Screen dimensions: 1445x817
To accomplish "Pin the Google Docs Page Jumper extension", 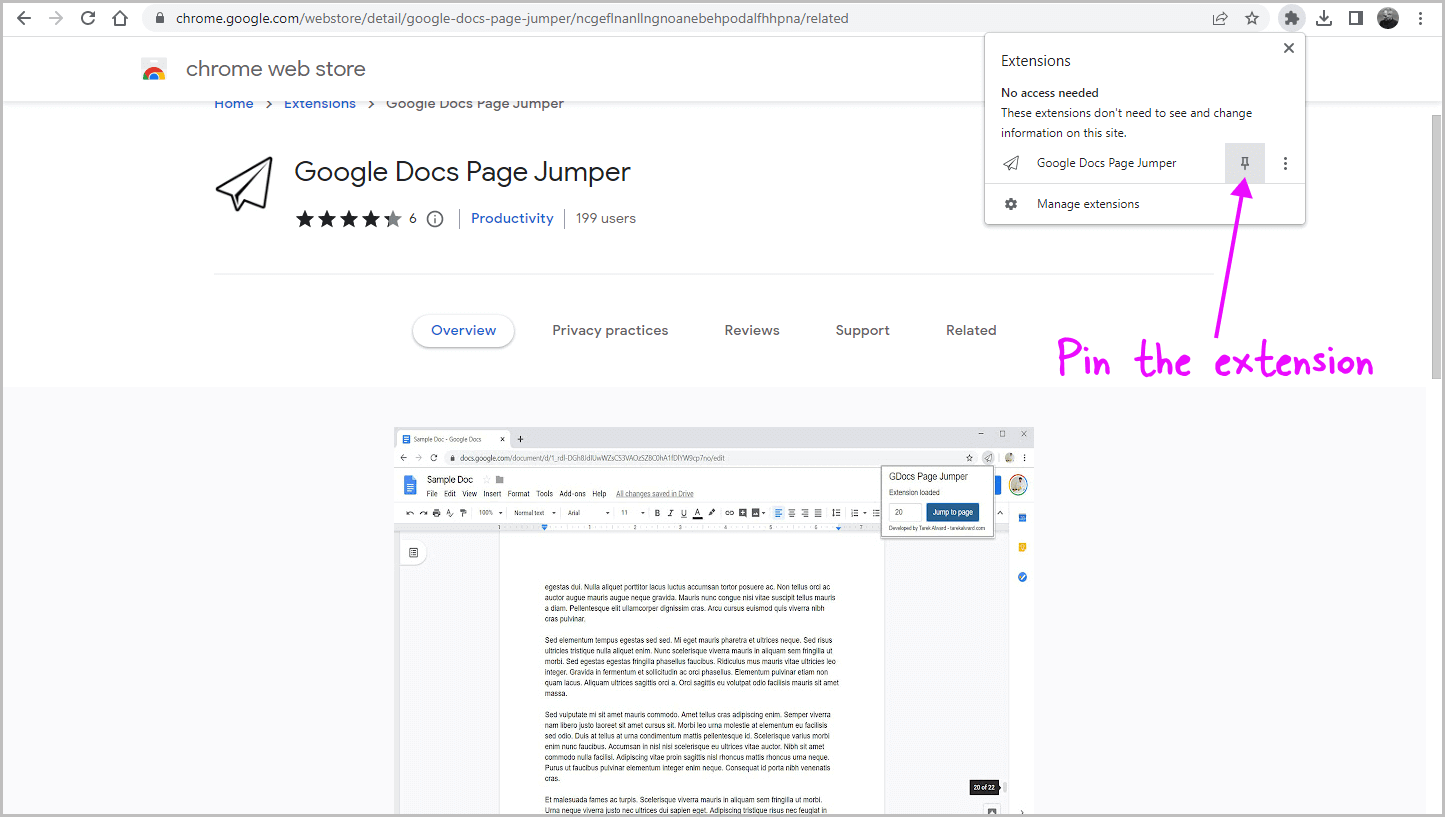I will [x=1244, y=162].
